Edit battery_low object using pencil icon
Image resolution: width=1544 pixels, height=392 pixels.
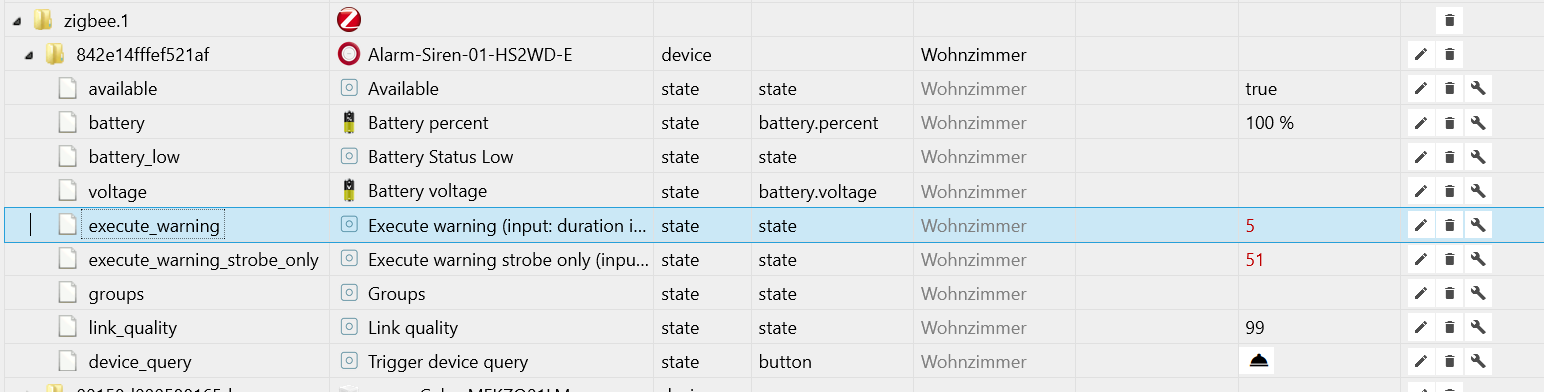(1420, 157)
